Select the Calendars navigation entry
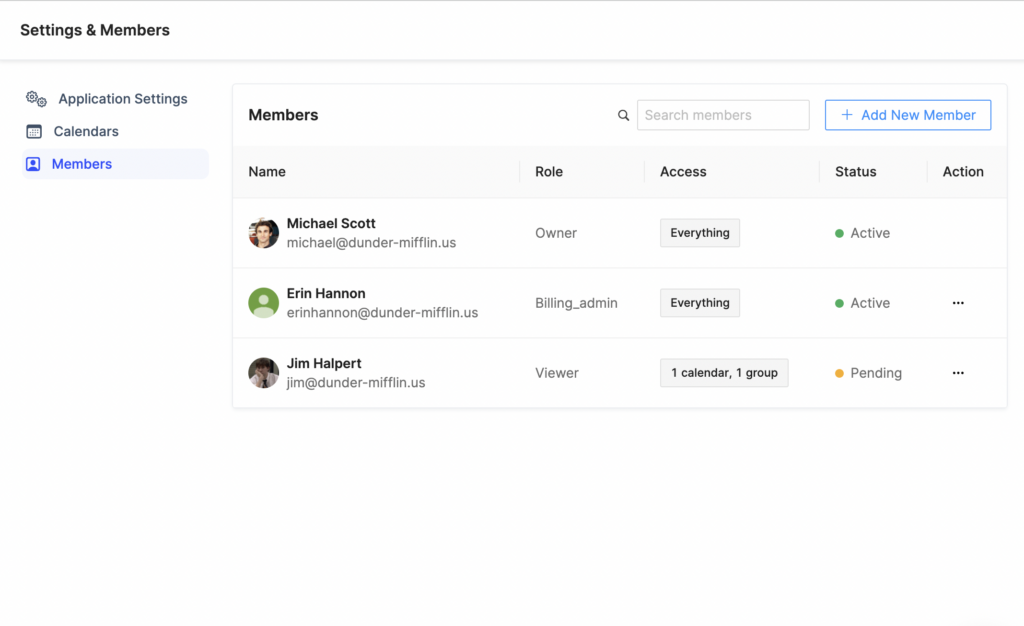Viewport: 1024px width, 626px height. pyautogui.click(x=84, y=131)
